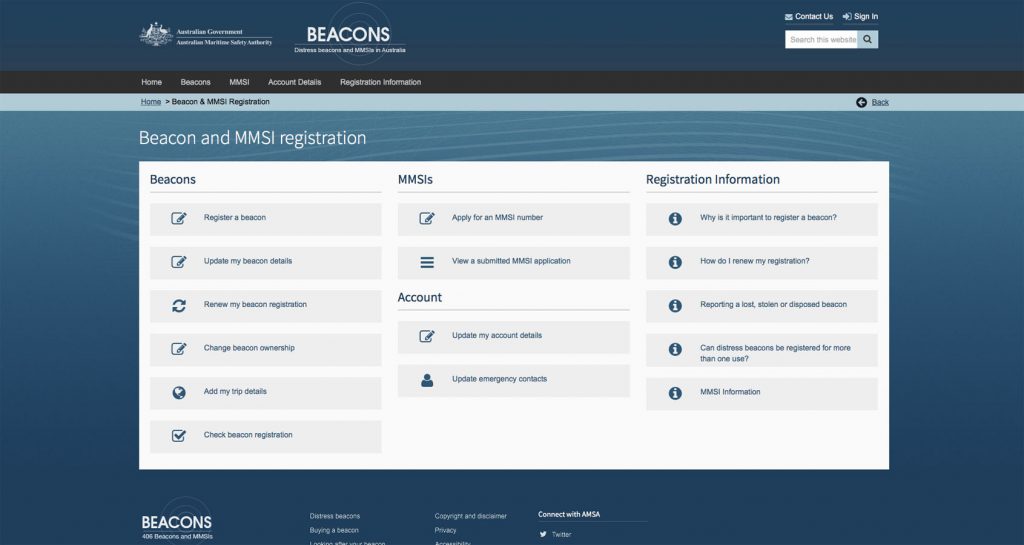Click the Twitter bird icon in footer
This screenshot has height=545, width=1024.
pyautogui.click(x=544, y=534)
